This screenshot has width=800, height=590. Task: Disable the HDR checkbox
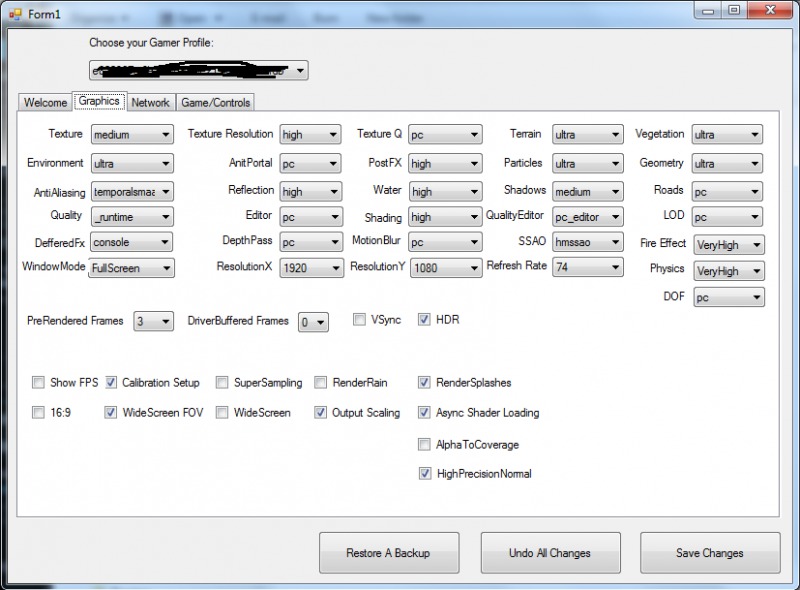[424, 319]
